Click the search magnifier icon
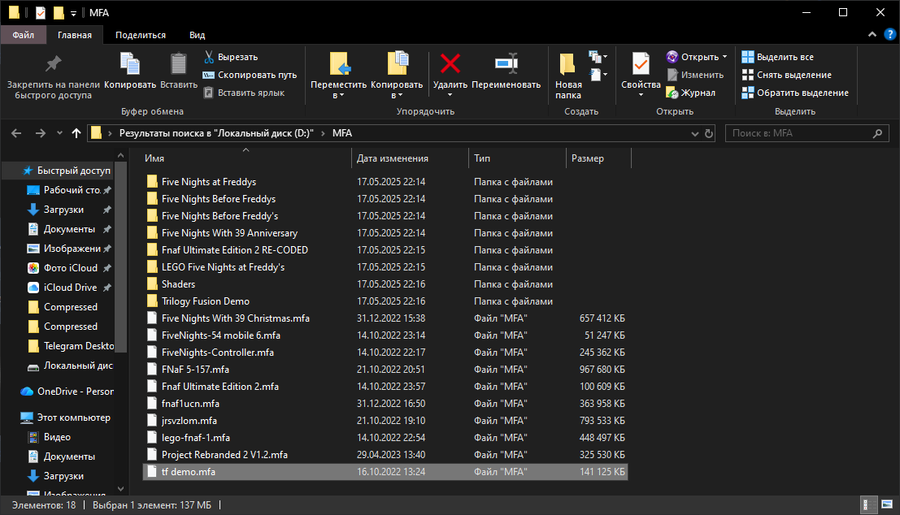The height and width of the screenshot is (515, 900). [x=877, y=133]
